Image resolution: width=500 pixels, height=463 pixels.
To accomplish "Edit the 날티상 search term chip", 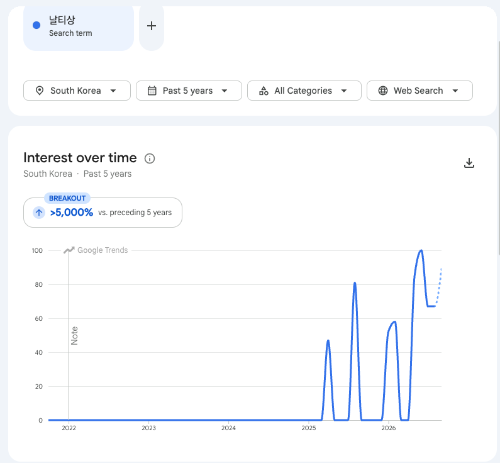I will tap(78, 27).
